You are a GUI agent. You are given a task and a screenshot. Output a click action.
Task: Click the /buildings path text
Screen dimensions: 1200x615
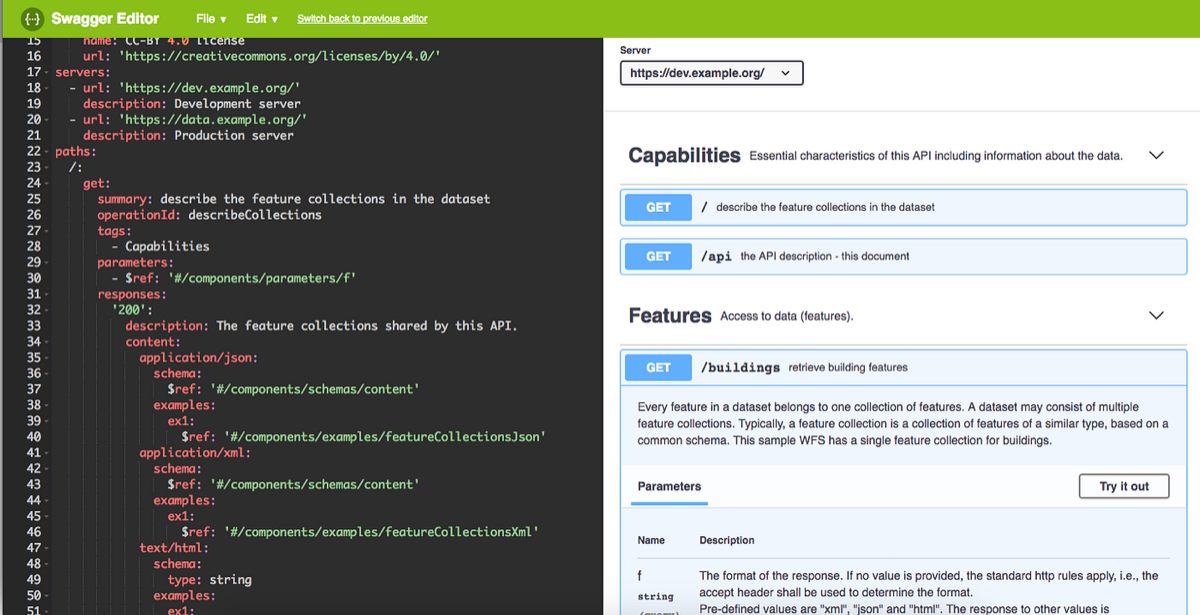tap(741, 368)
